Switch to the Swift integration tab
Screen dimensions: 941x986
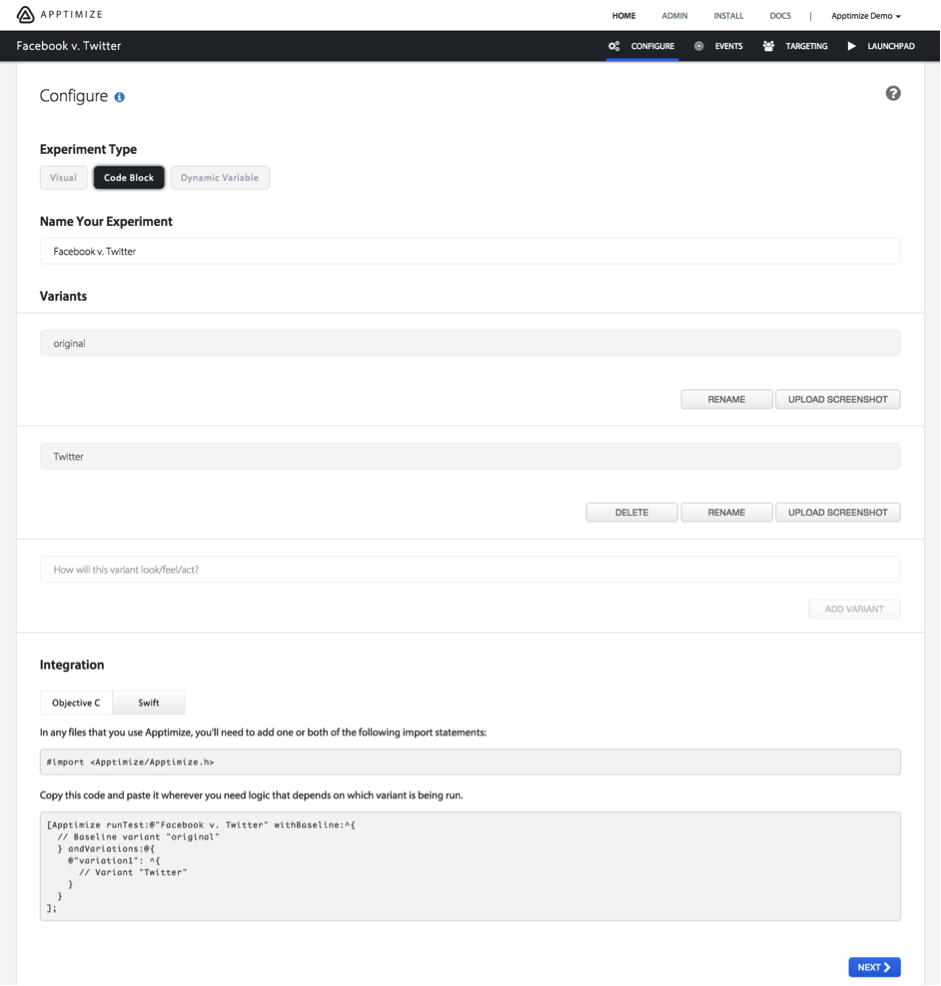pos(148,702)
